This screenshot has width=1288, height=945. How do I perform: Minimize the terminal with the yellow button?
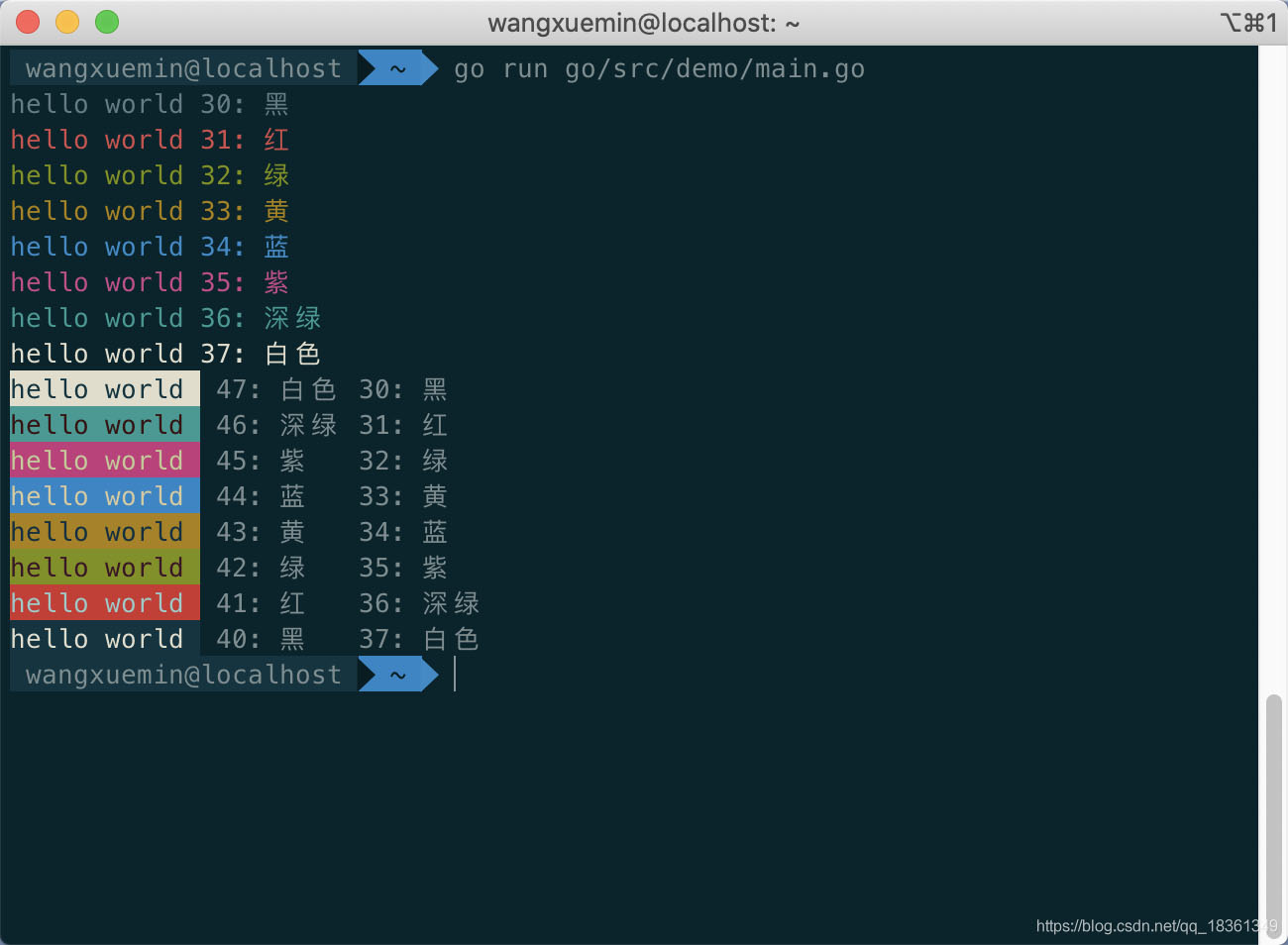point(67,22)
